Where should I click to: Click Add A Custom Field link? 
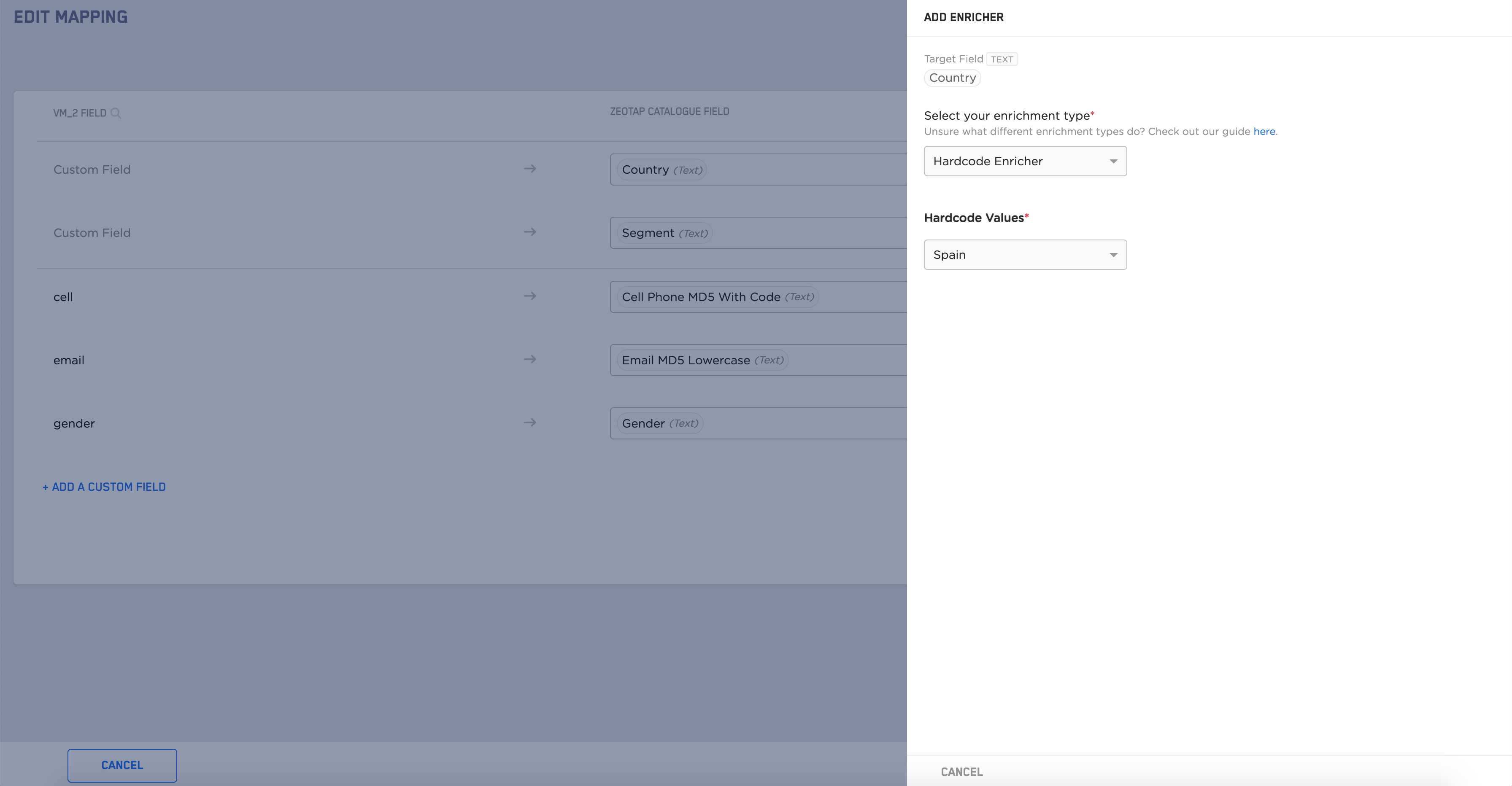pyautogui.click(x=104, y=487)
